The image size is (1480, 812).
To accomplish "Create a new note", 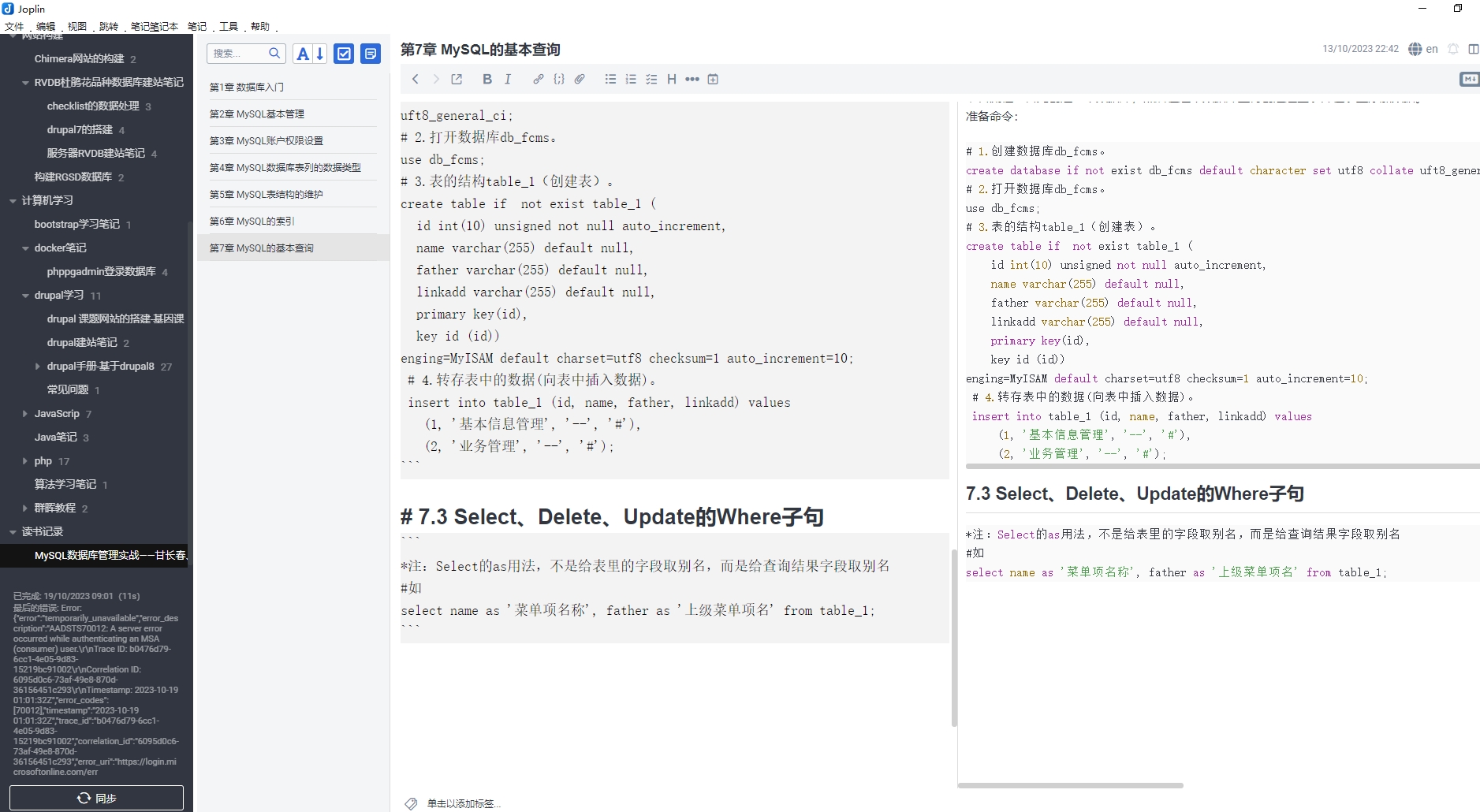I will [371, 54].
